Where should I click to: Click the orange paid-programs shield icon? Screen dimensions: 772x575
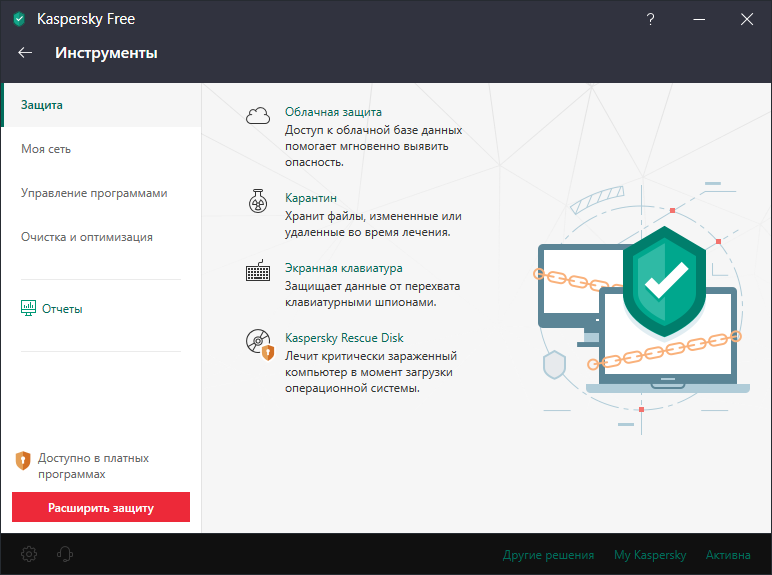[x=23, y=460]
